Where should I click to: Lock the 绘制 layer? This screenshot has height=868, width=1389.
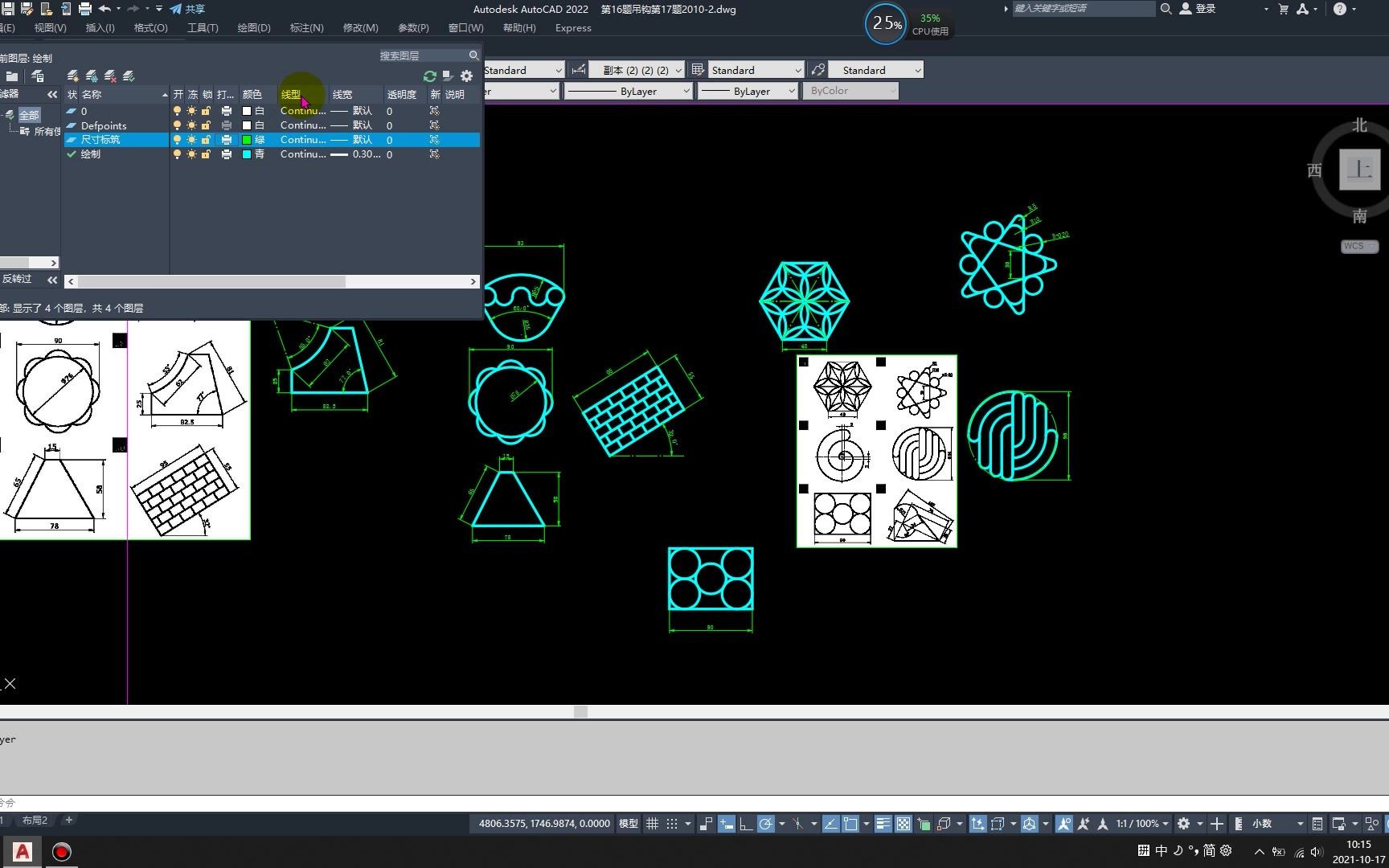207,154
